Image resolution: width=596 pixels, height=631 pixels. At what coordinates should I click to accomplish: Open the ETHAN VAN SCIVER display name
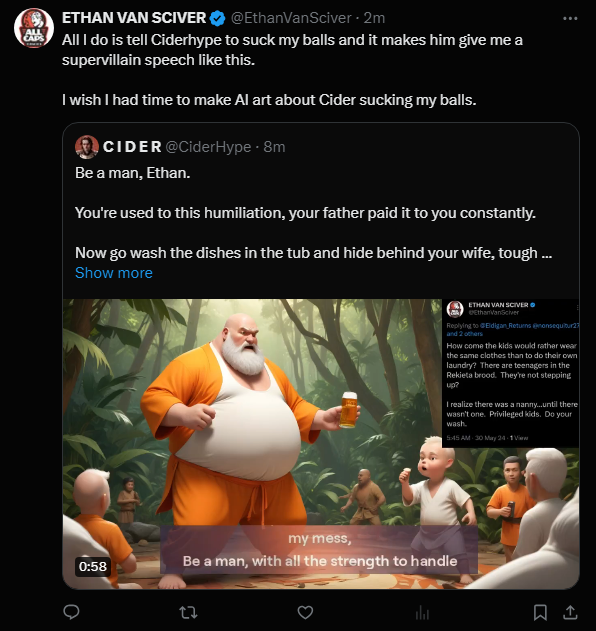pyautogui.click(x=134, y=18)
